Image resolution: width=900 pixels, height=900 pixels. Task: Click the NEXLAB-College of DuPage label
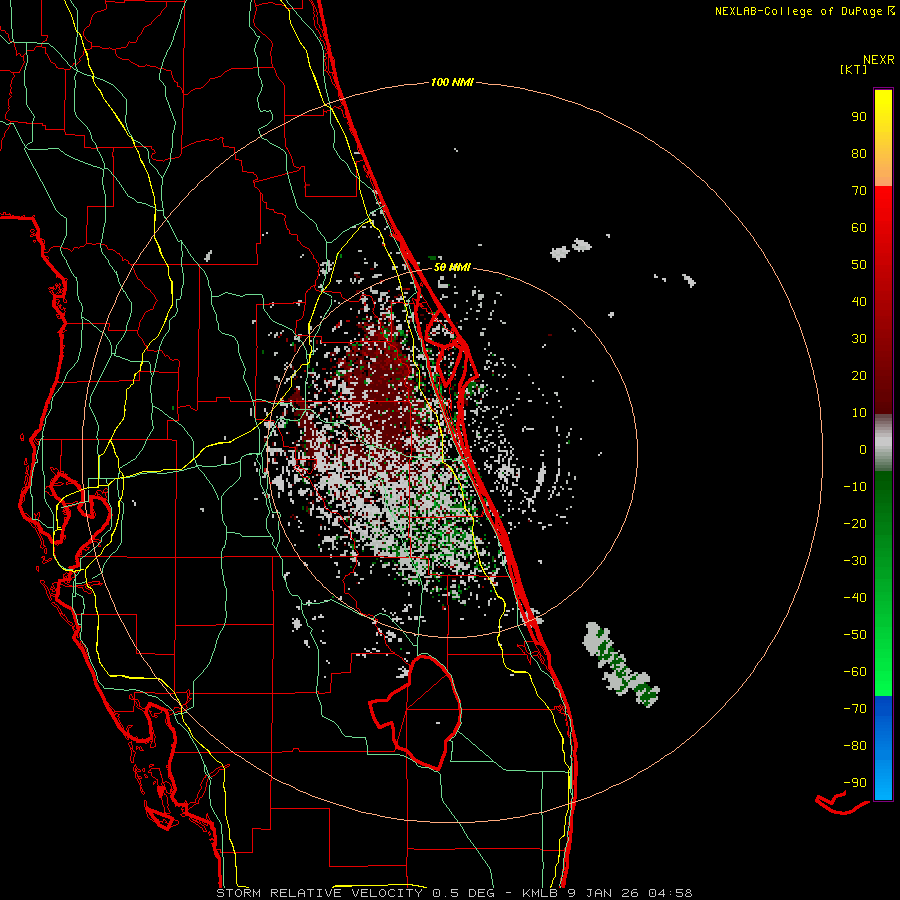click(x=798, y=11)
